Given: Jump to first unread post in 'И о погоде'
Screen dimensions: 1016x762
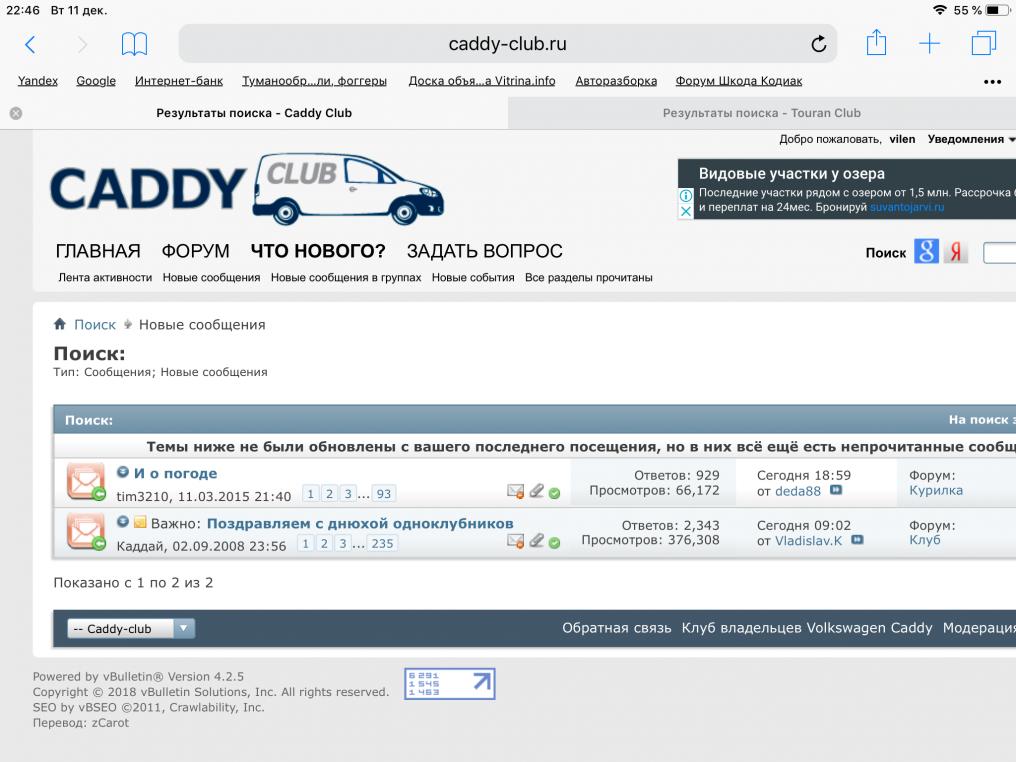Looking at the screenshot, I should coord(122,472).
